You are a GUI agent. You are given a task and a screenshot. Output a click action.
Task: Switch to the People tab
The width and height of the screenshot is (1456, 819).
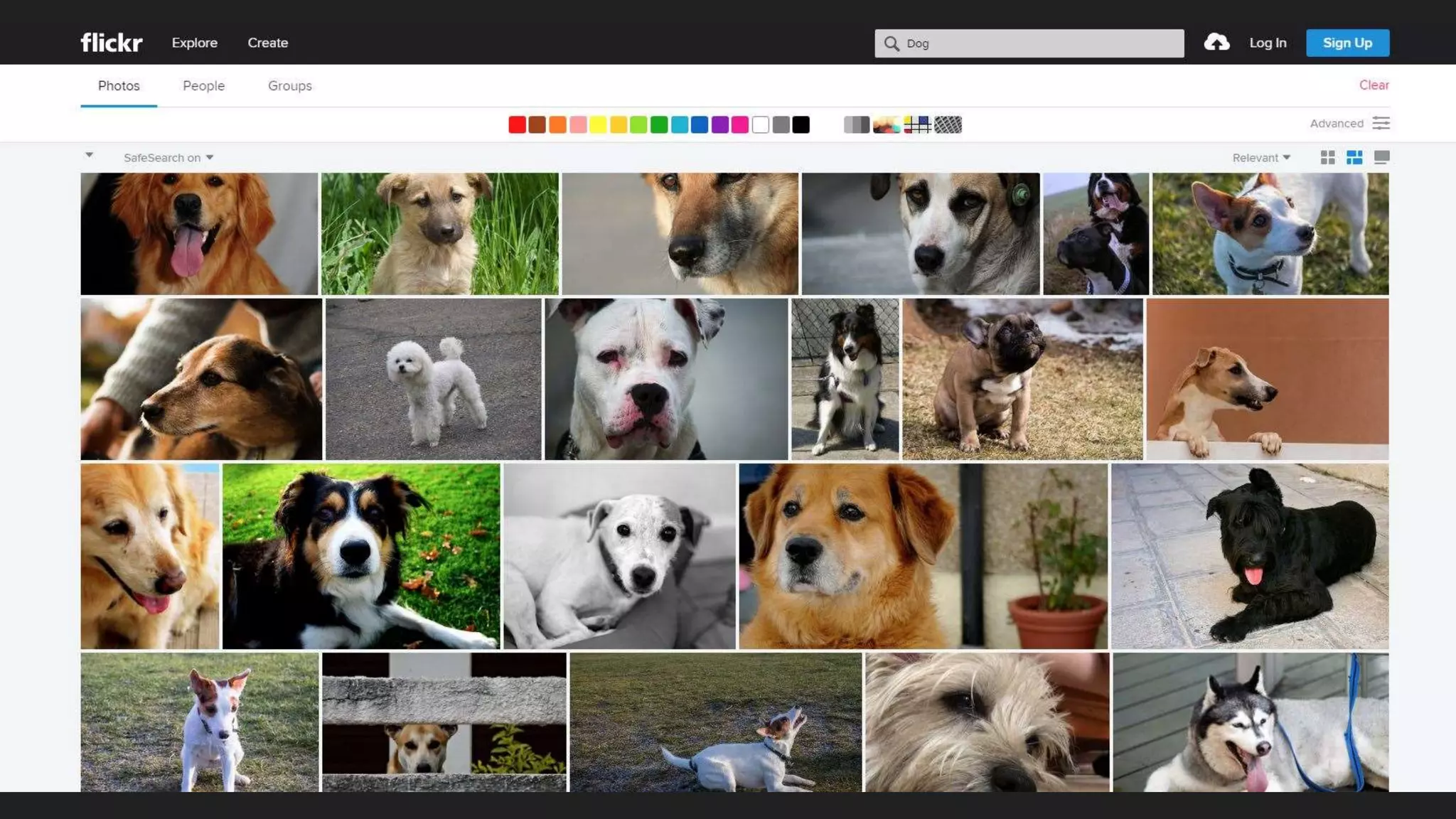(203, 85)
